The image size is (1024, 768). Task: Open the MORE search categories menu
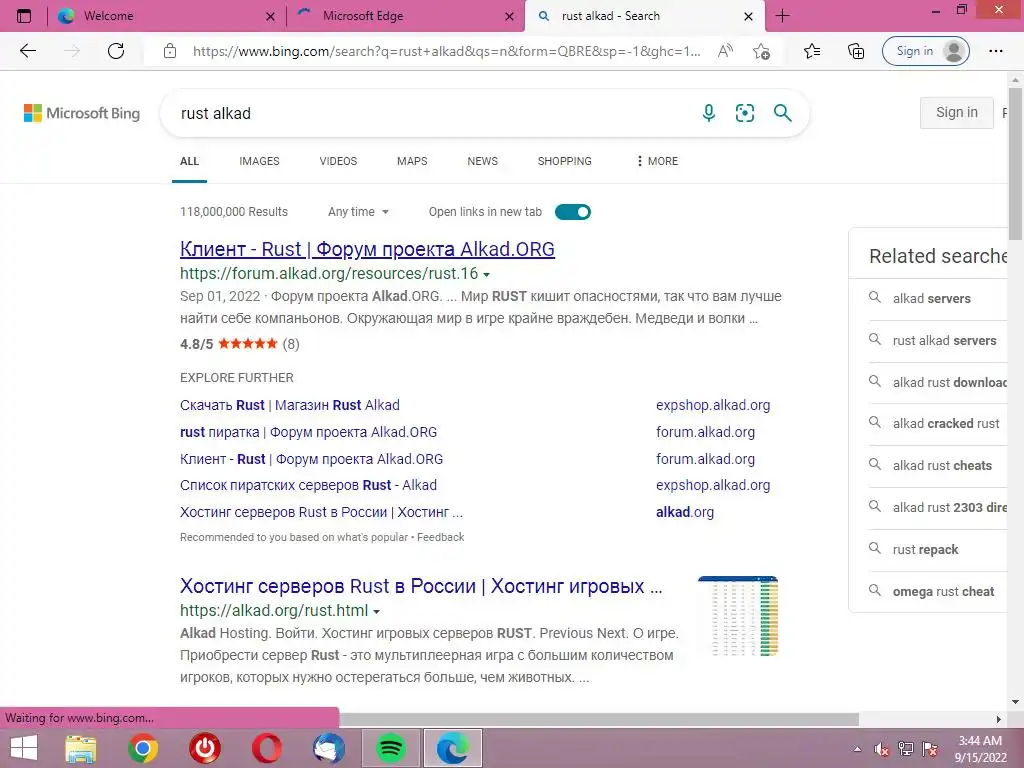[657, 161]
